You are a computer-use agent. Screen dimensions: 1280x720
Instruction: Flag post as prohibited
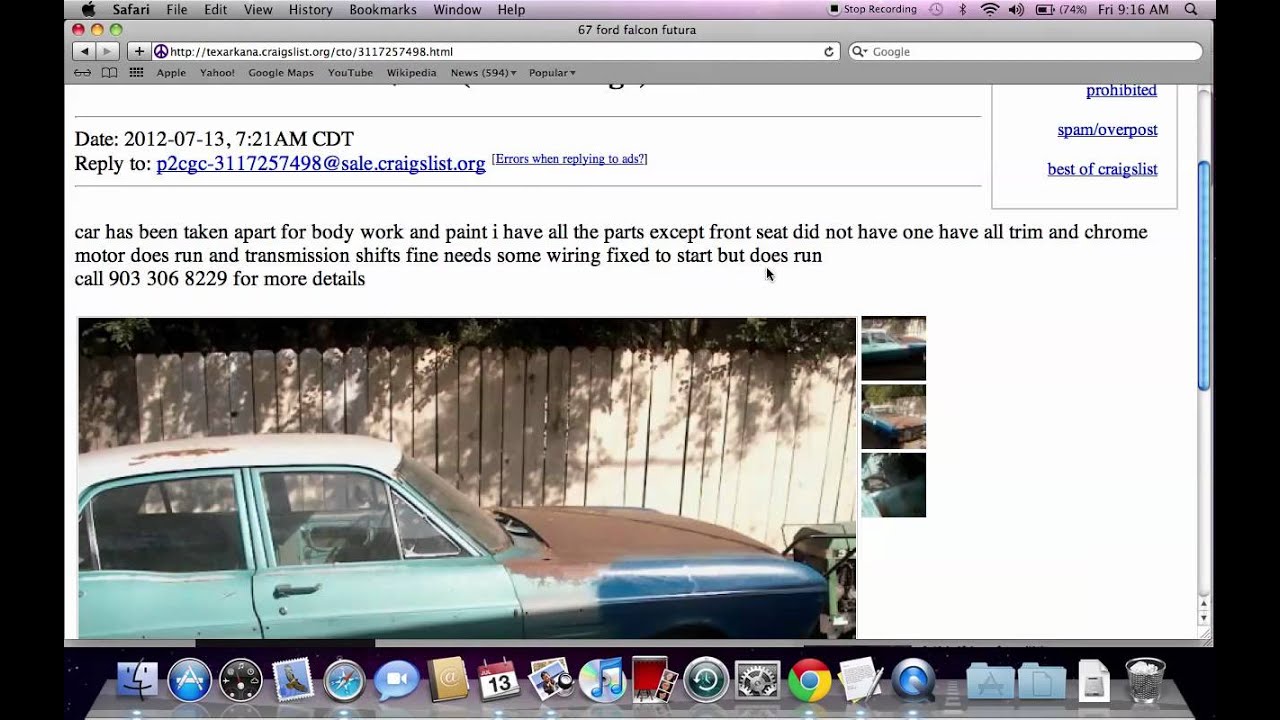point(1121,90)
